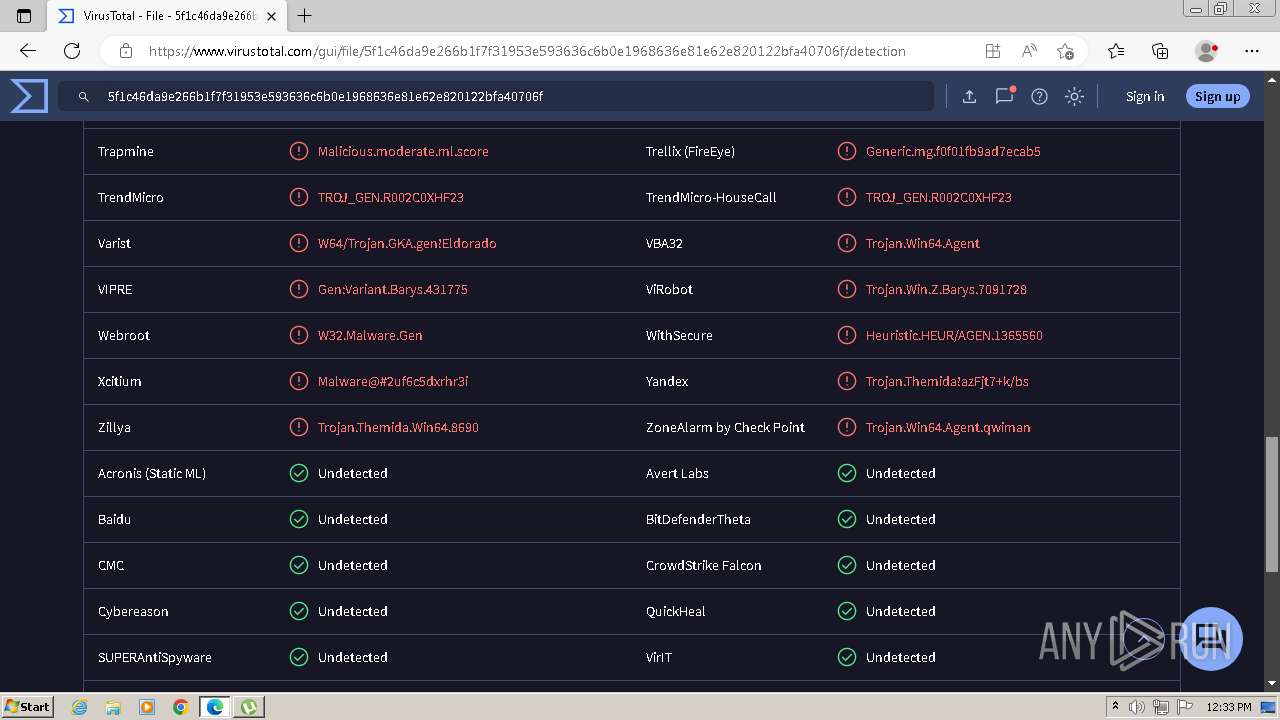Click the TrendMicro-HouseCall vendor name

711,197
